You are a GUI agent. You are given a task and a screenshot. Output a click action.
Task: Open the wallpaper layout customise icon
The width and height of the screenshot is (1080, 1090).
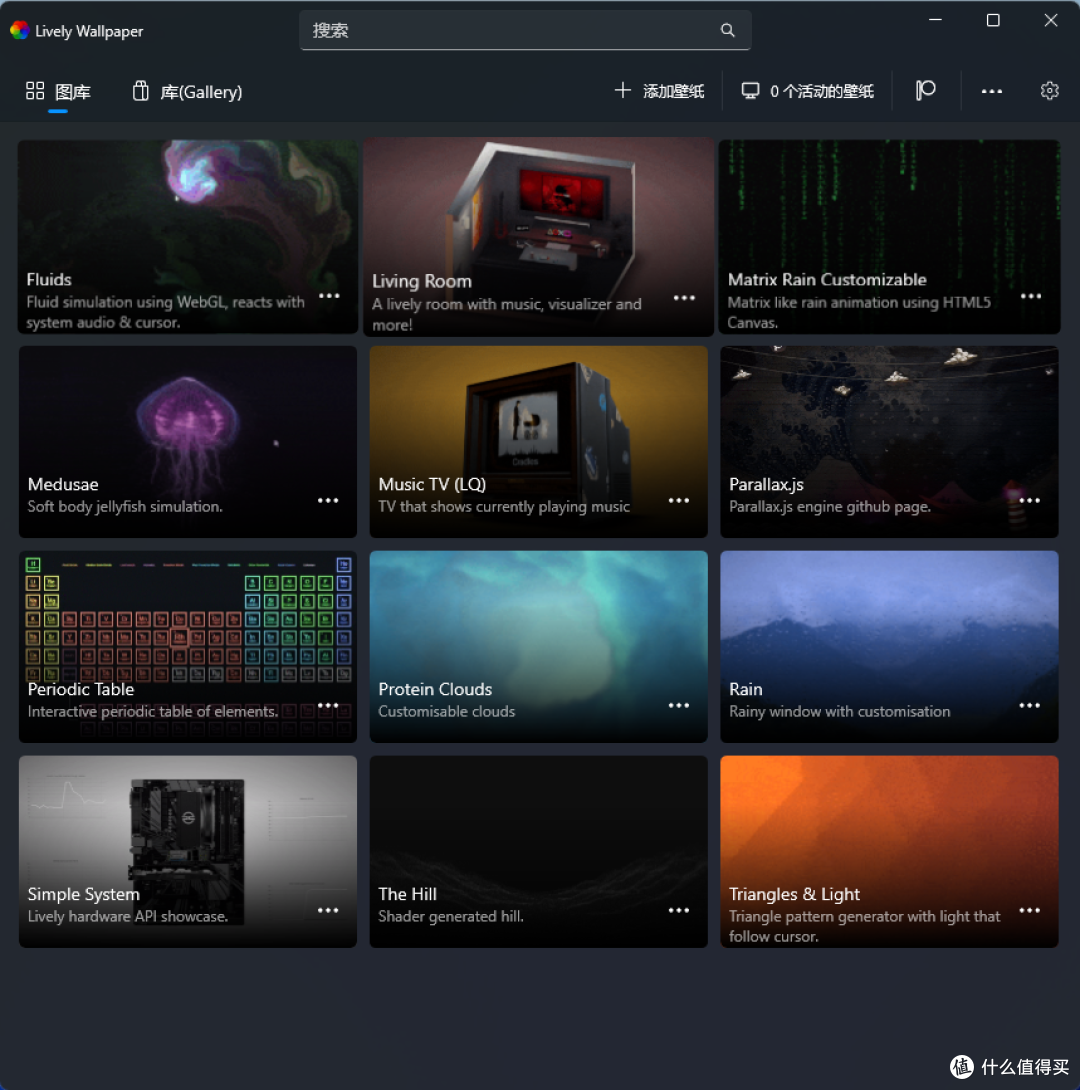tap(925, 91)
